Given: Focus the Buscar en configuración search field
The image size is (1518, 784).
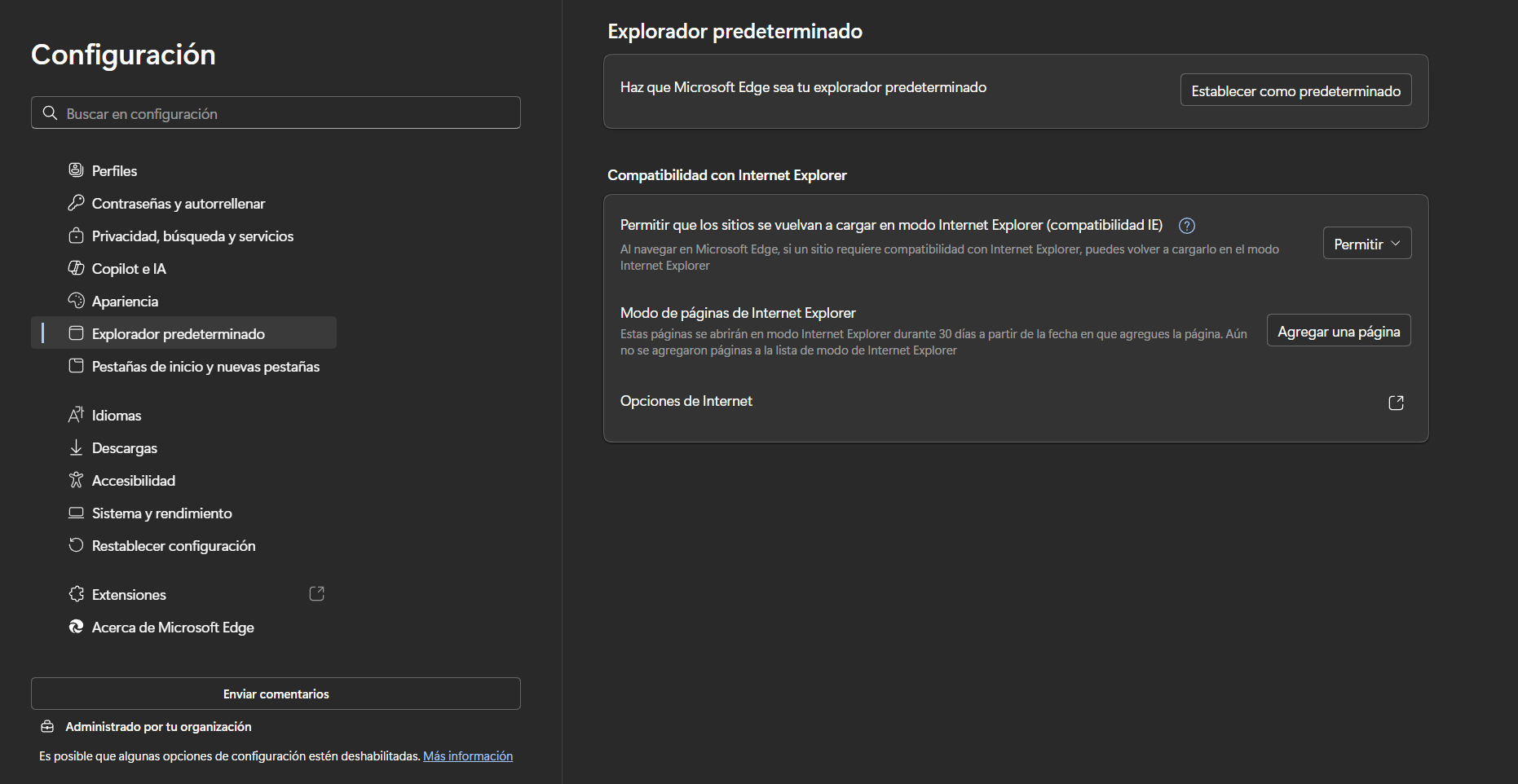Looking at the screenshot, I should (276, 112).
